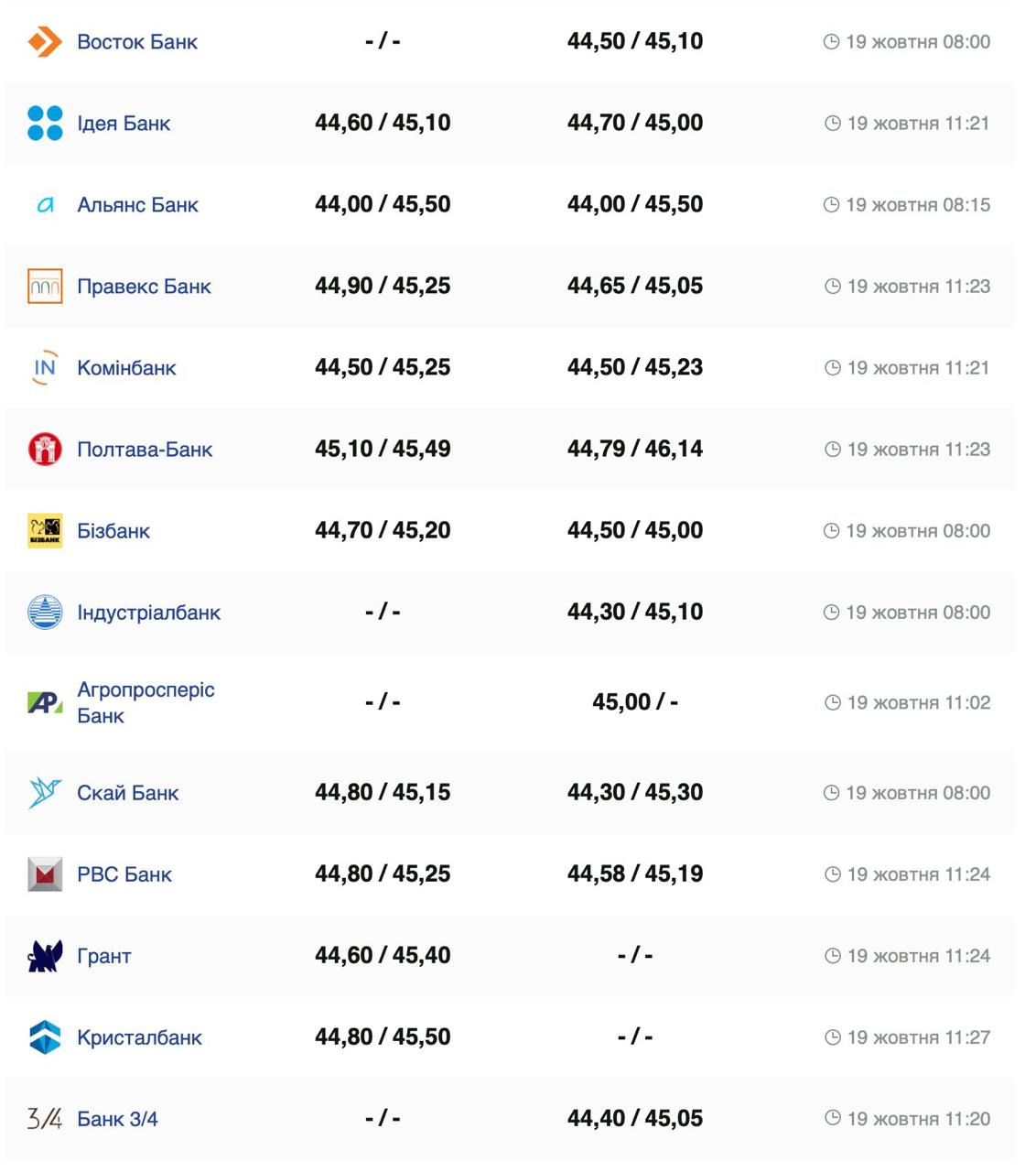Screen dimensions: 1036x1172
Task: Open the Альянс Банк link
Action: click(x=137, y=205)
